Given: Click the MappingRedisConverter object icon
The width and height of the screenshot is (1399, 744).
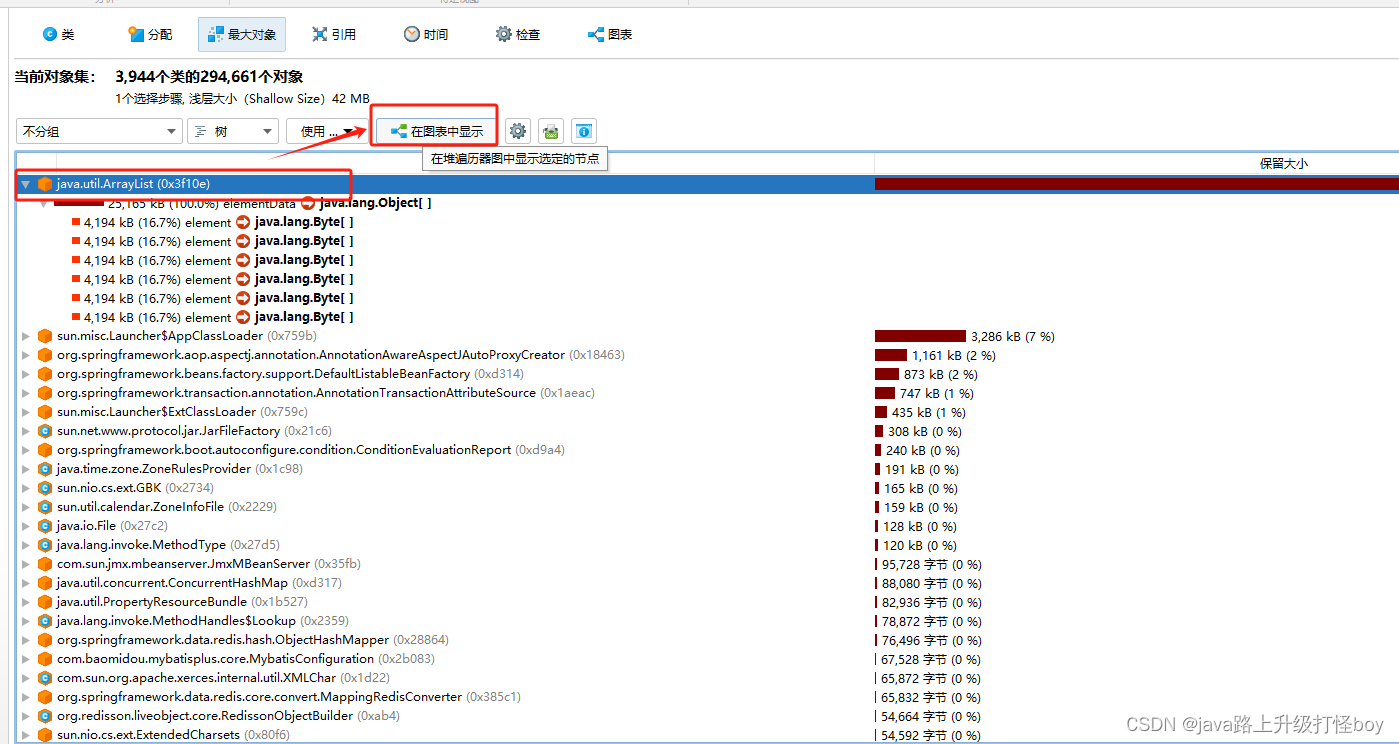Looking at the screenshot, I should [x=45, y=697].
